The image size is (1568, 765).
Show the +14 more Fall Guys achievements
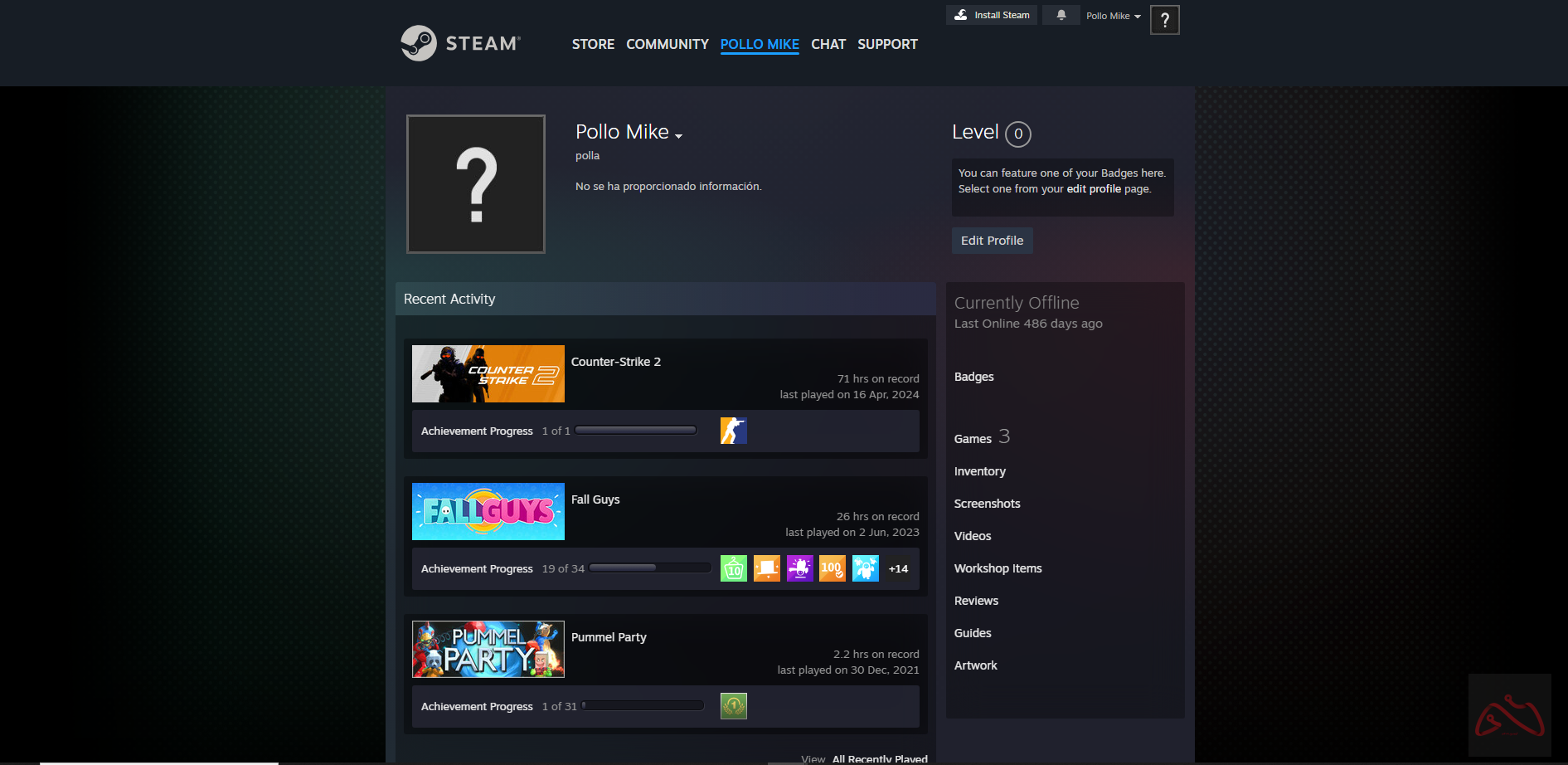pyautogui.click(x=898, y=569)
